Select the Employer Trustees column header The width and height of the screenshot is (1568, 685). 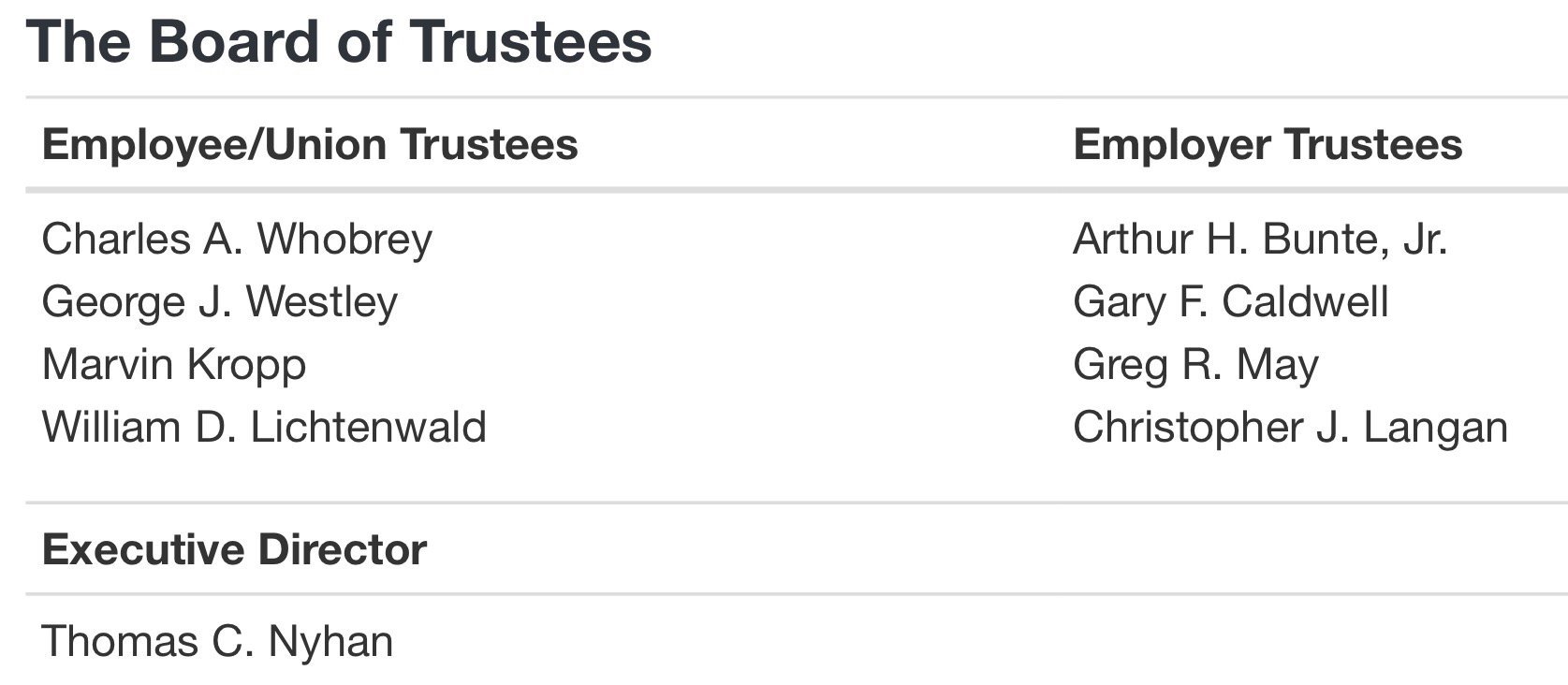pyautogui.click(x=1268, y=145)
